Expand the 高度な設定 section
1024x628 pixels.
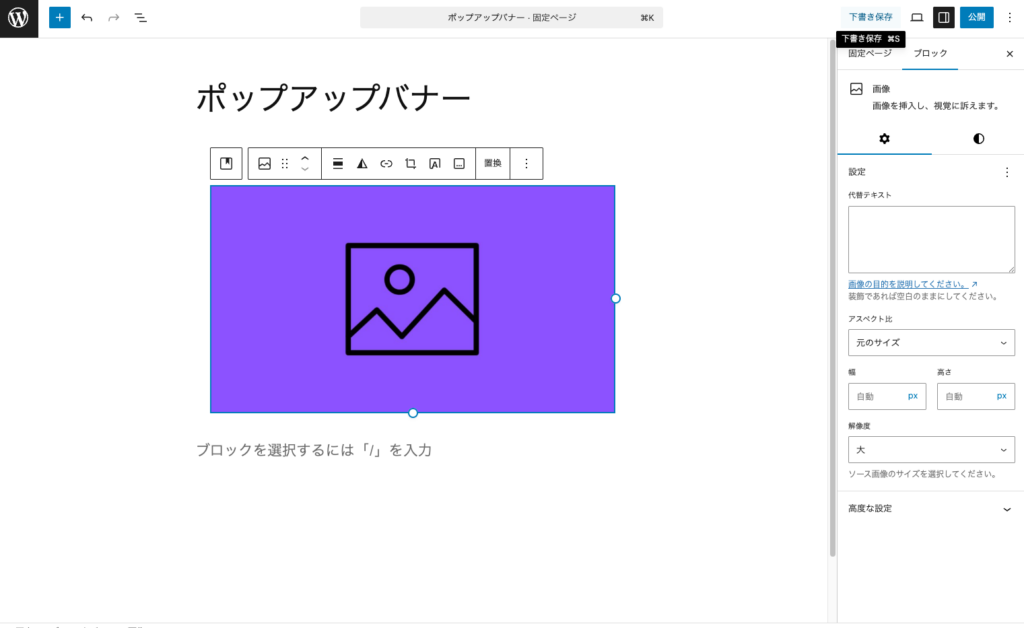click(x=931, y=508)
